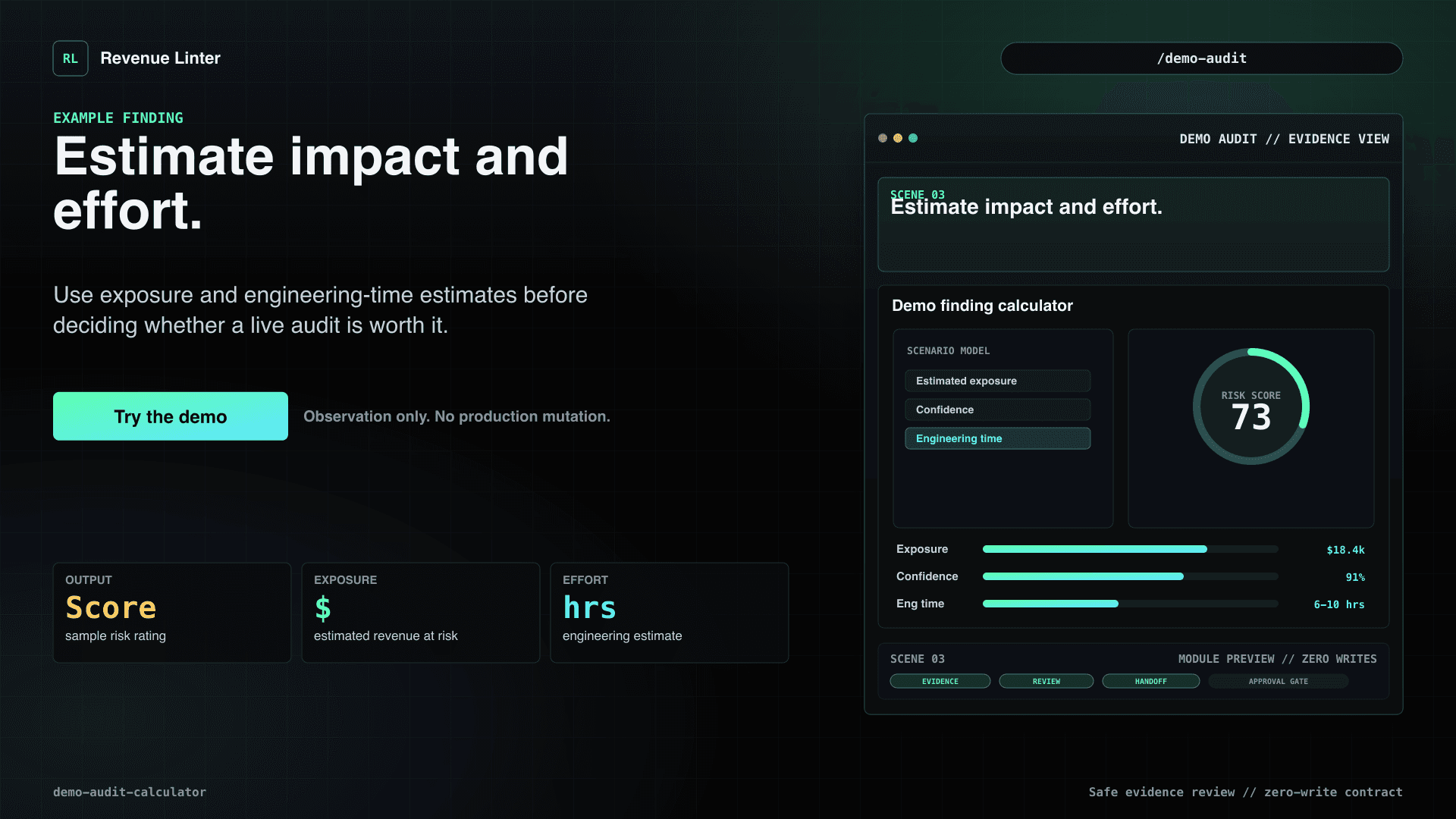Viewport: 1456px width, 819px height.
Task: Click the Demo finding calculator heading
Action: (982, 306)
